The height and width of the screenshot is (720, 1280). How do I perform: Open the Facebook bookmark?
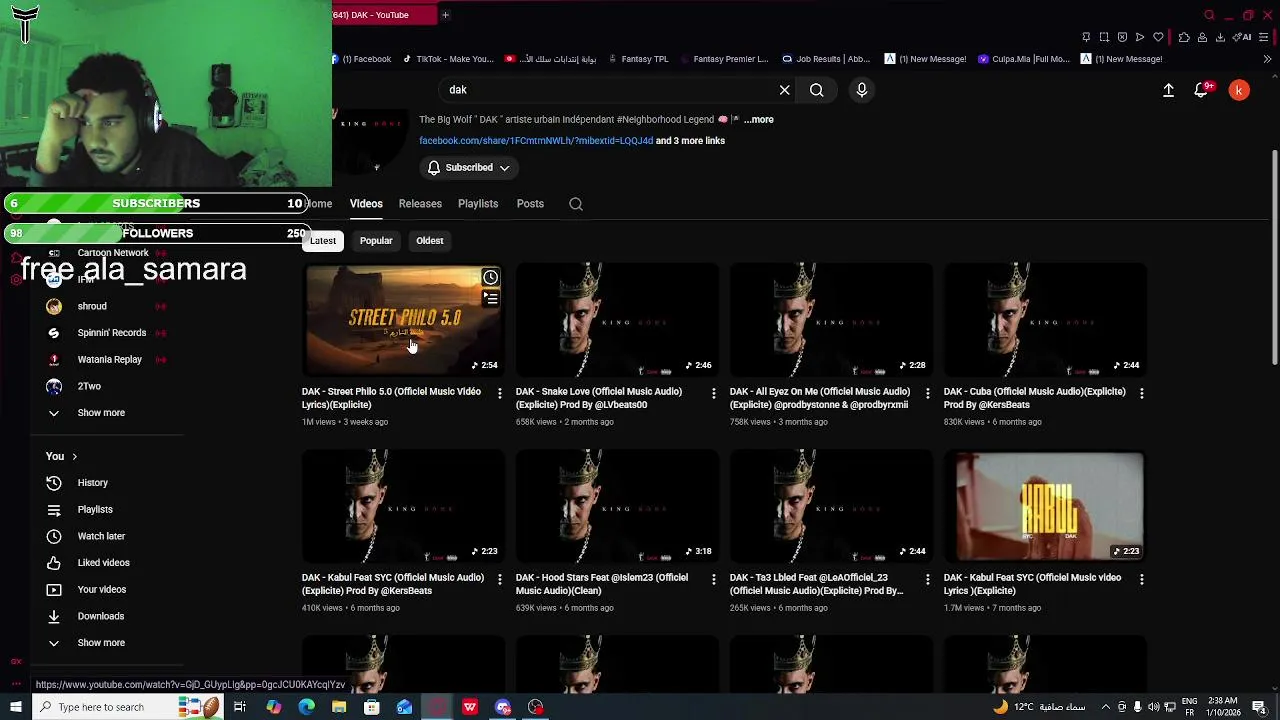tap(361, 59)
